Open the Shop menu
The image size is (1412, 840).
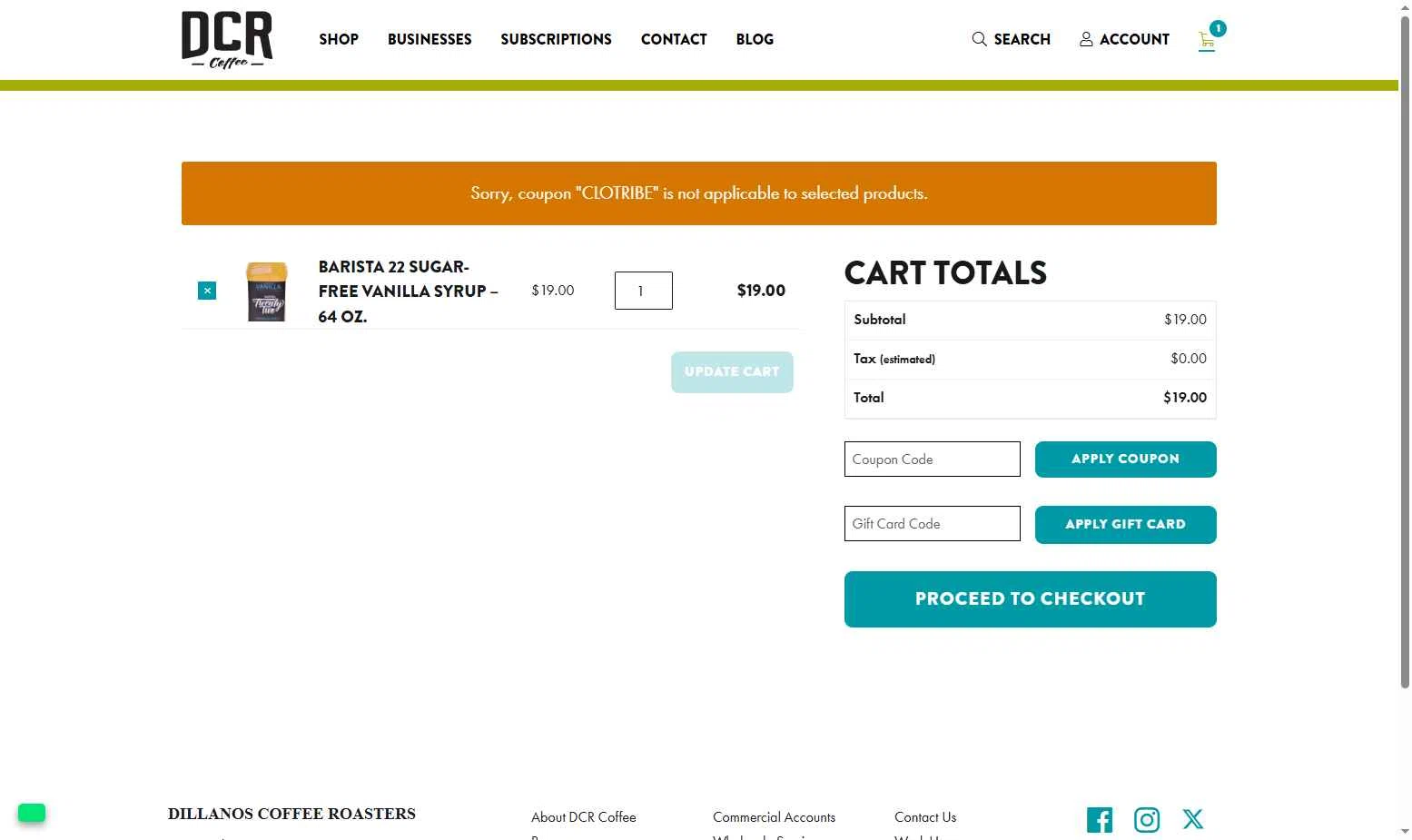pos(339,39)
